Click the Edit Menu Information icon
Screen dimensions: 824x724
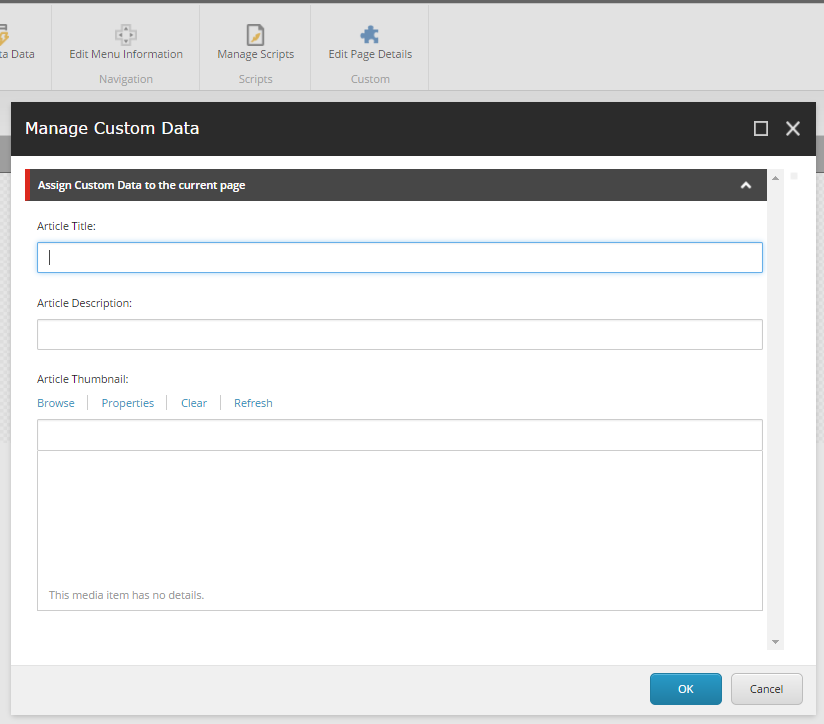[x=126, y=35]
